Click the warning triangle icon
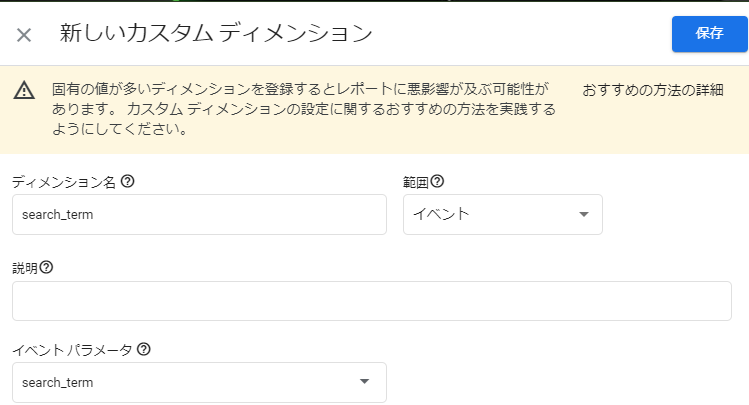This screenshot has height=405, width=749. [x=24, y=91]
